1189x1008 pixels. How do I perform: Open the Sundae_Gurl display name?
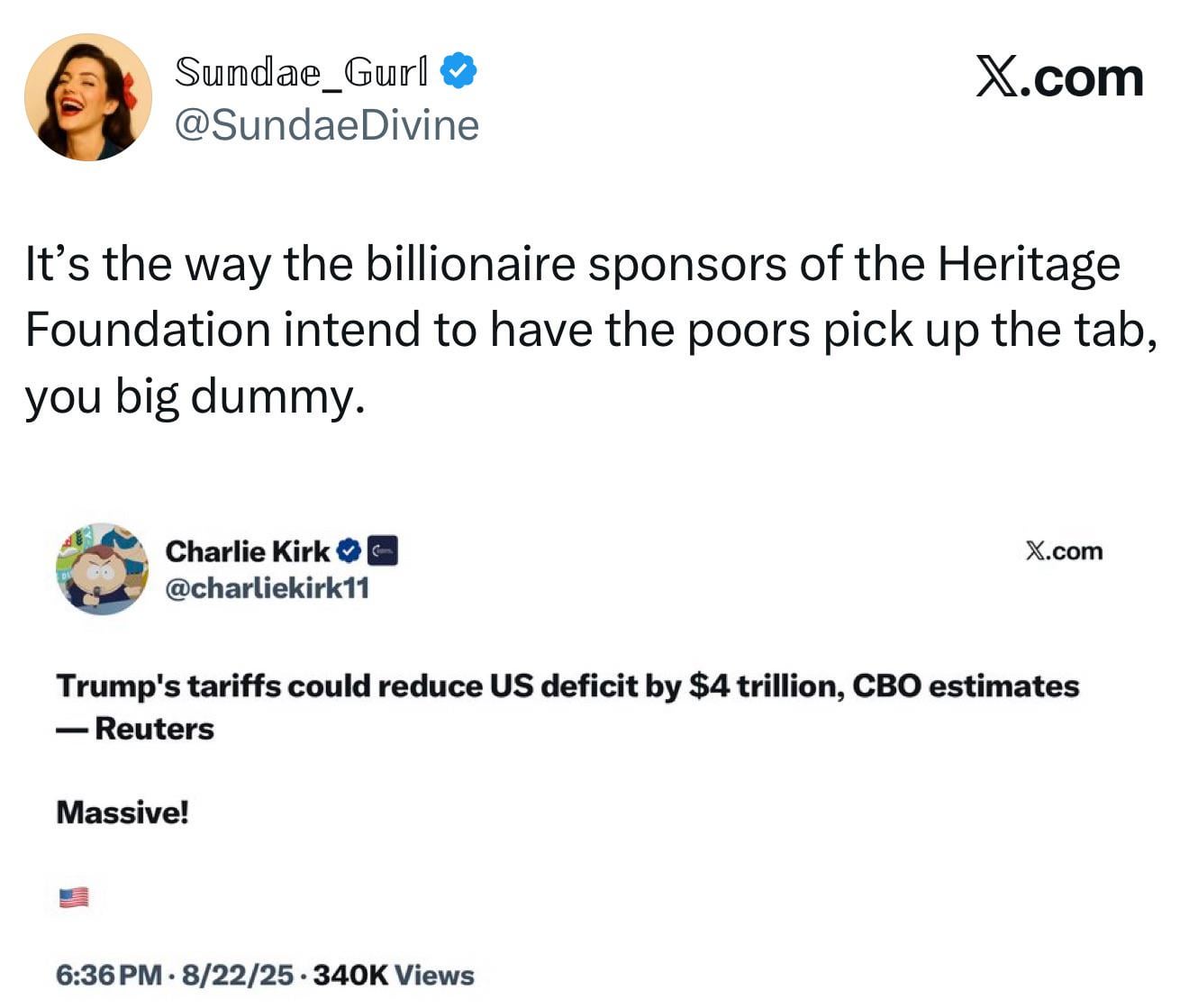(302, 72)
